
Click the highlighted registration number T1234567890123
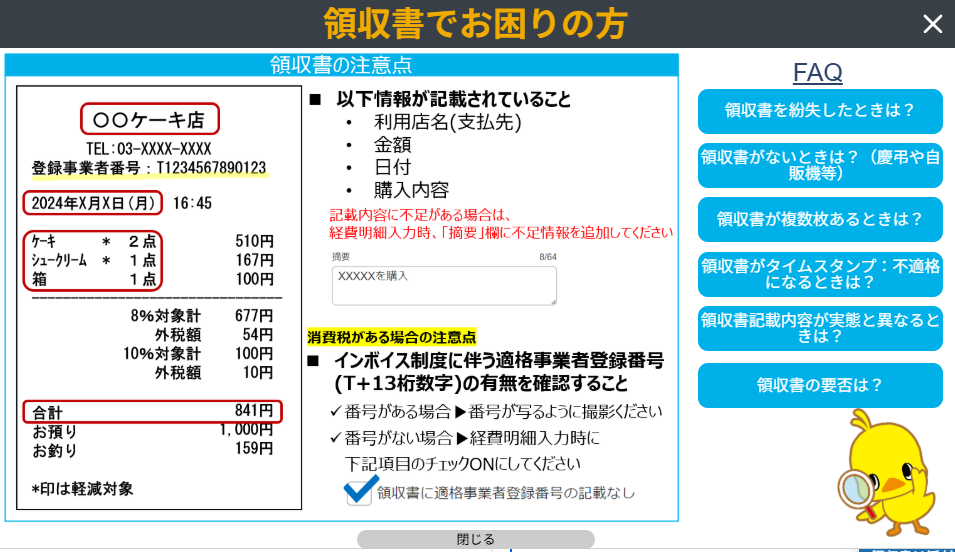(209, 168)
